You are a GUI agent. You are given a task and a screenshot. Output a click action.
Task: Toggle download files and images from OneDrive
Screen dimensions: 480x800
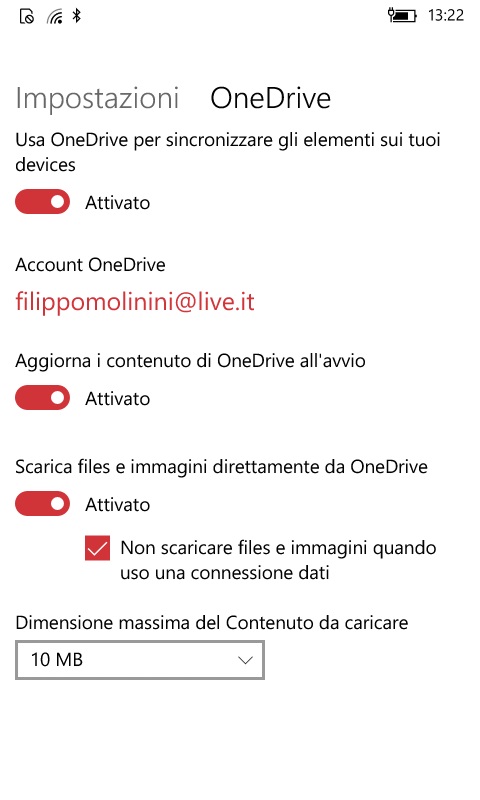(42, 504)
